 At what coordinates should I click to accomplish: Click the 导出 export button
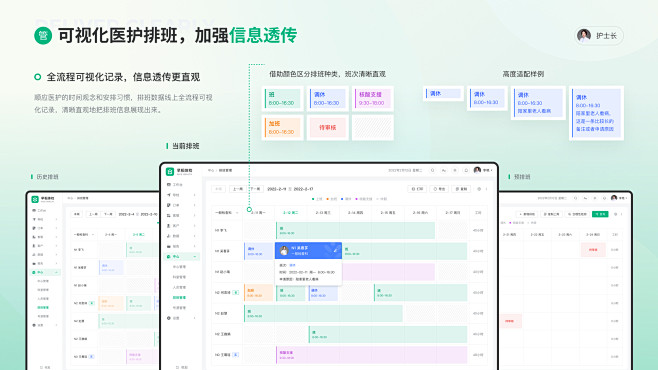(439, 189)
